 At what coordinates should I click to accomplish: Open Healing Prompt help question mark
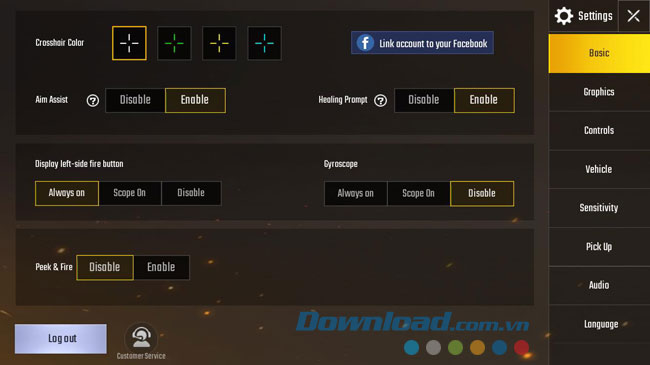point(381,100)
